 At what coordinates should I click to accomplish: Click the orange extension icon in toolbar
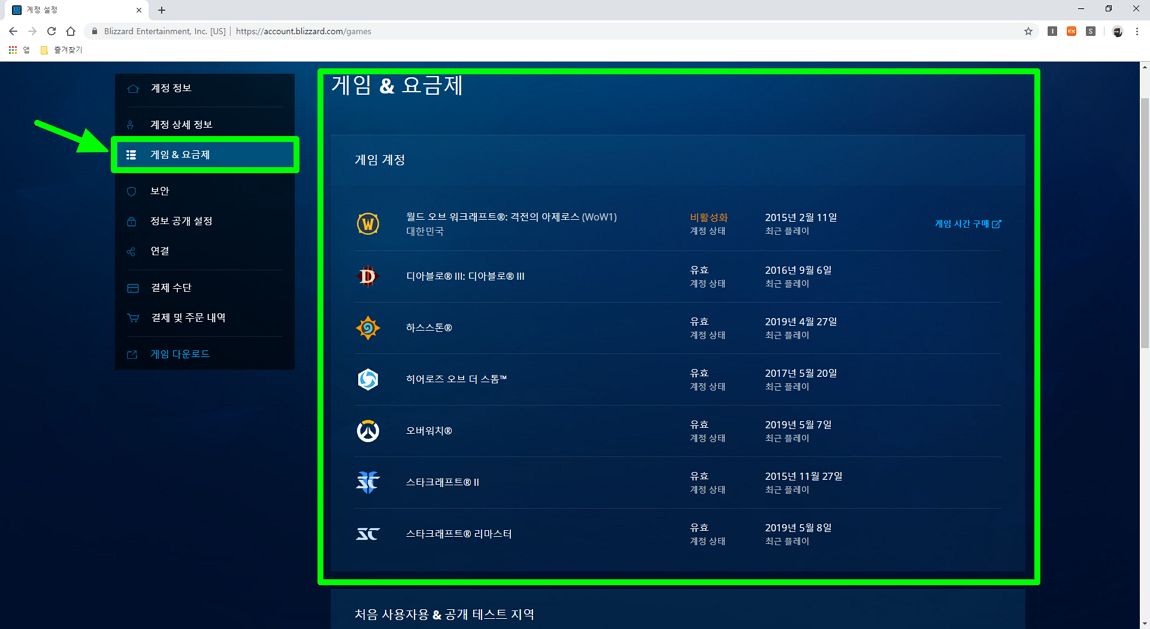(x=1072, y=32)
